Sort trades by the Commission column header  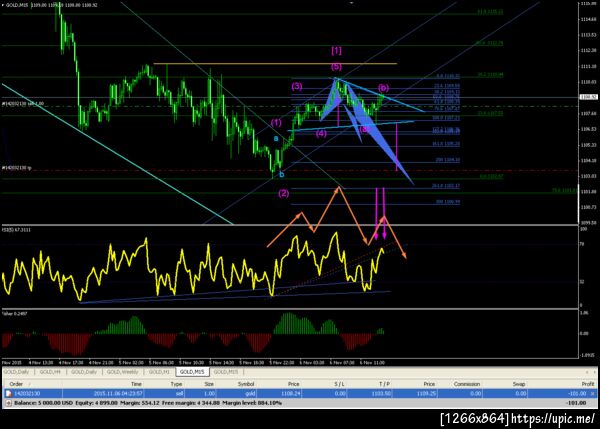pyautogui.click(x=466, y=384)
